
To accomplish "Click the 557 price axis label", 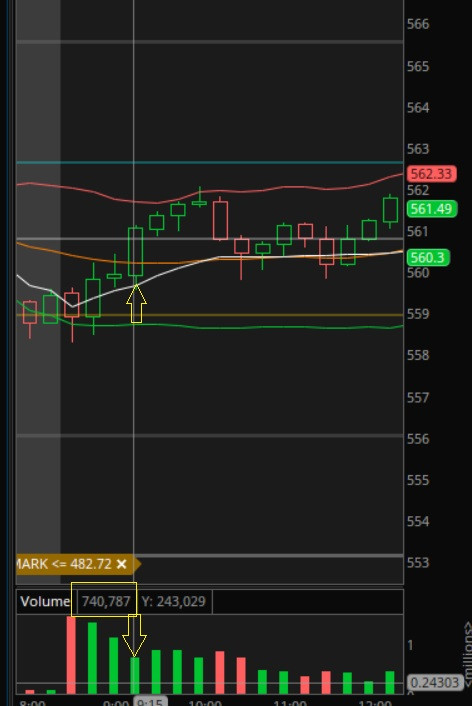I will [x=418, y=398].
